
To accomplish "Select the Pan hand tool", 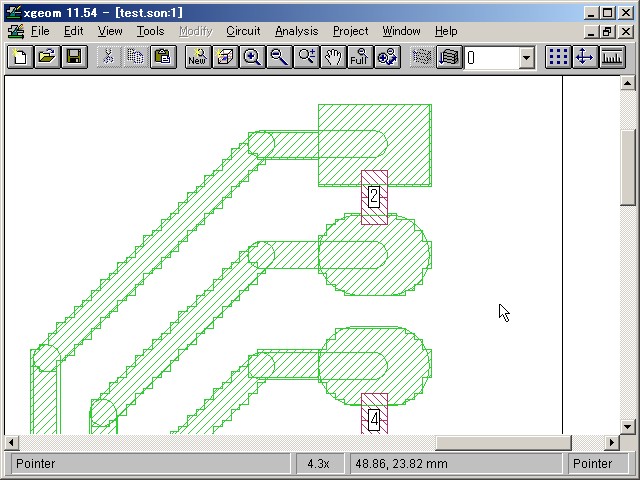I will [x=333, y=57].
